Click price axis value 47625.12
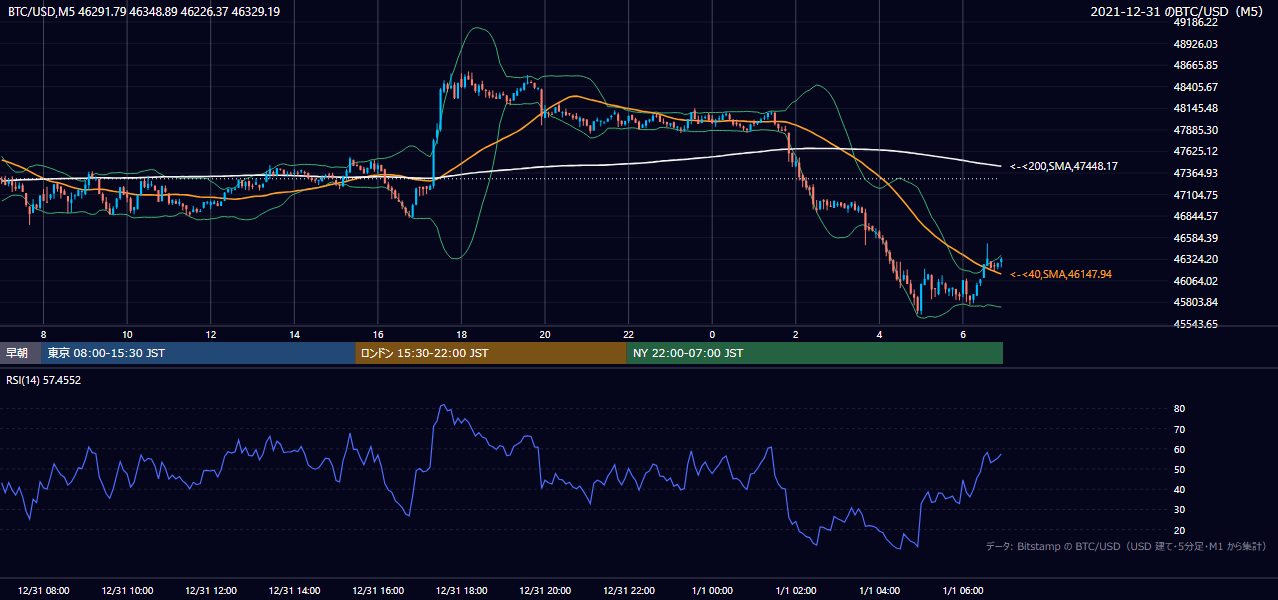Image resolution: width=1278 pixels, height=600 pixels. (1196, 151)
